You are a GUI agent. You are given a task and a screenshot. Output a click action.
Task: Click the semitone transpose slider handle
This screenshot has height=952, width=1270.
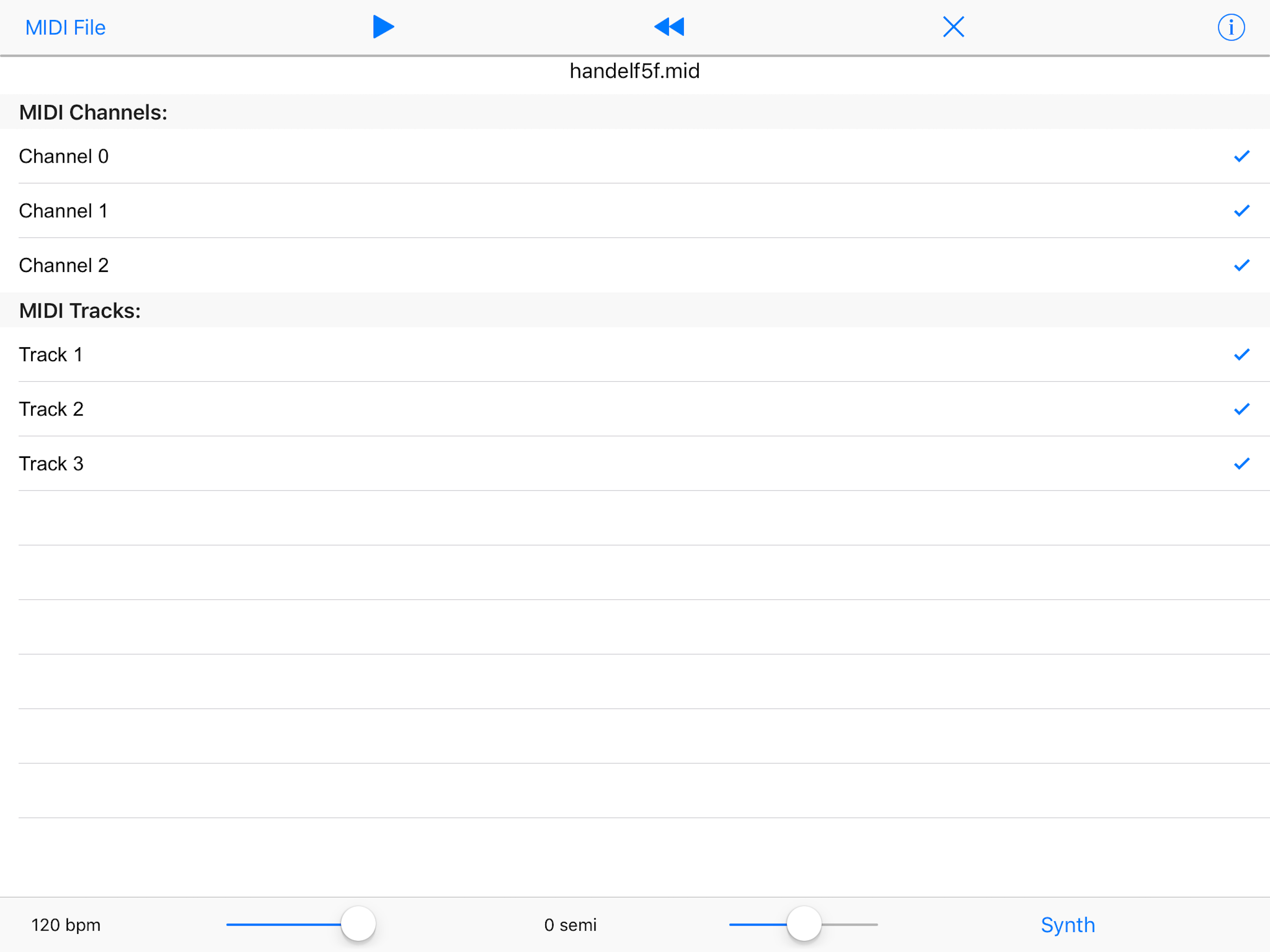tap(804, 924)
